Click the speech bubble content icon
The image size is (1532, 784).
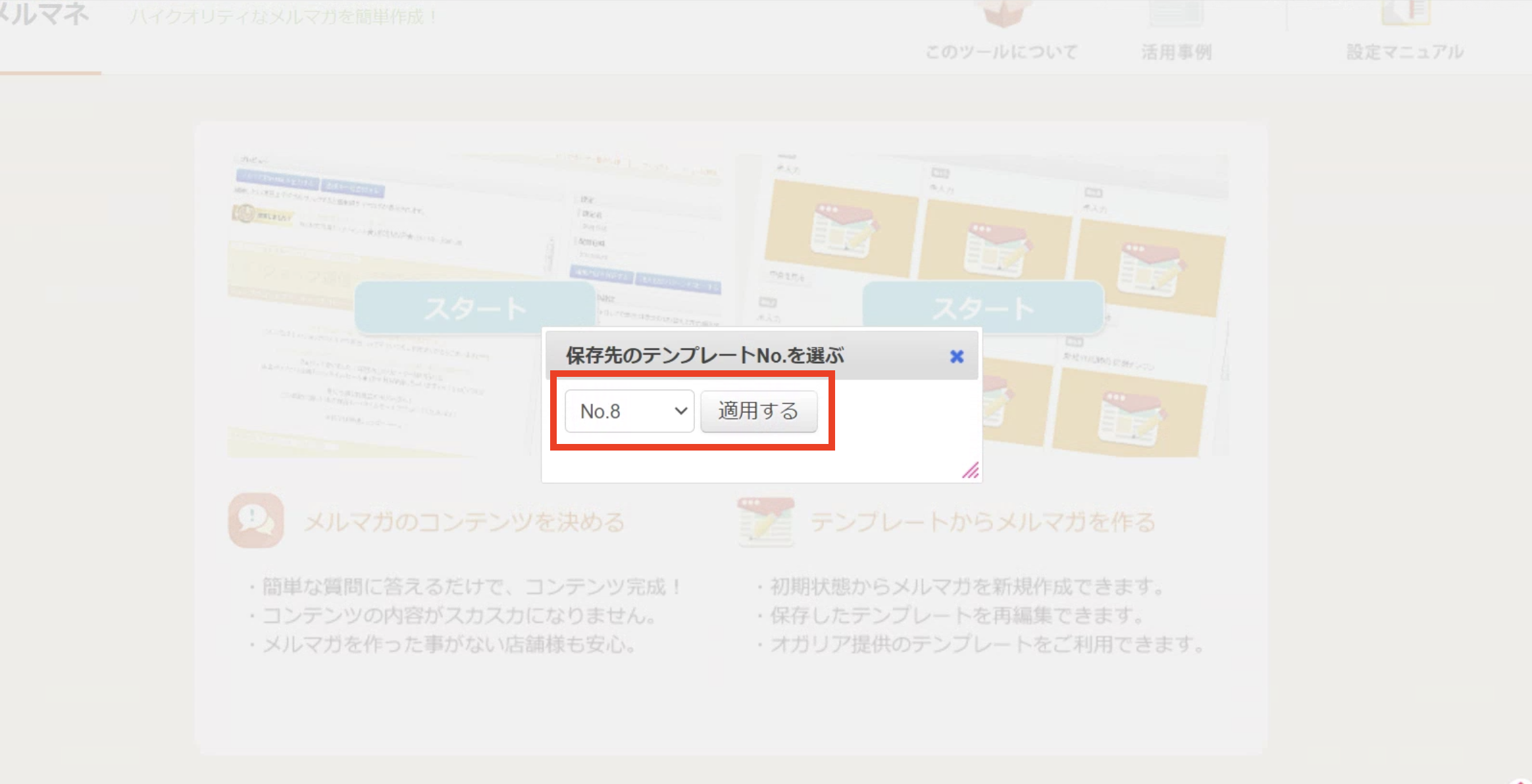(x=256, y=520)
